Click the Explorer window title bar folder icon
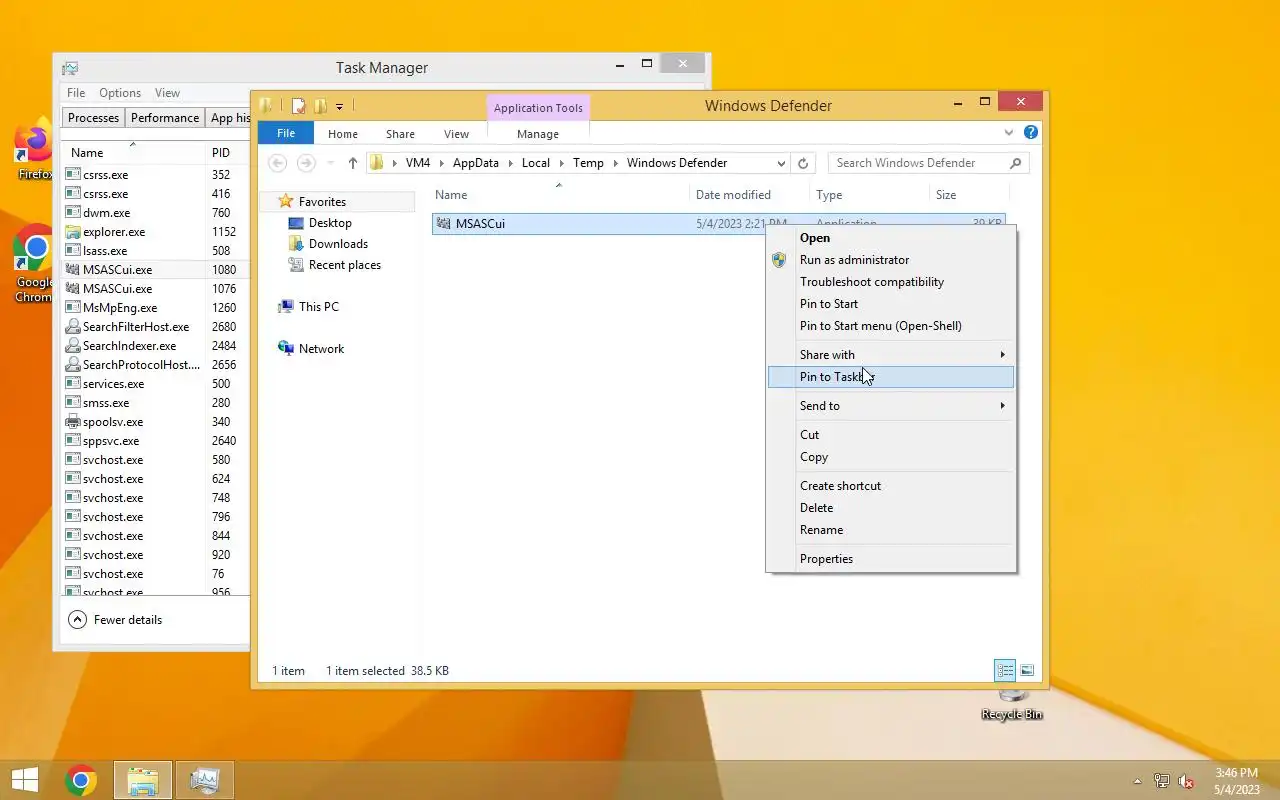This screenshot has height=800, width=1280. click(x=266, y=105)
